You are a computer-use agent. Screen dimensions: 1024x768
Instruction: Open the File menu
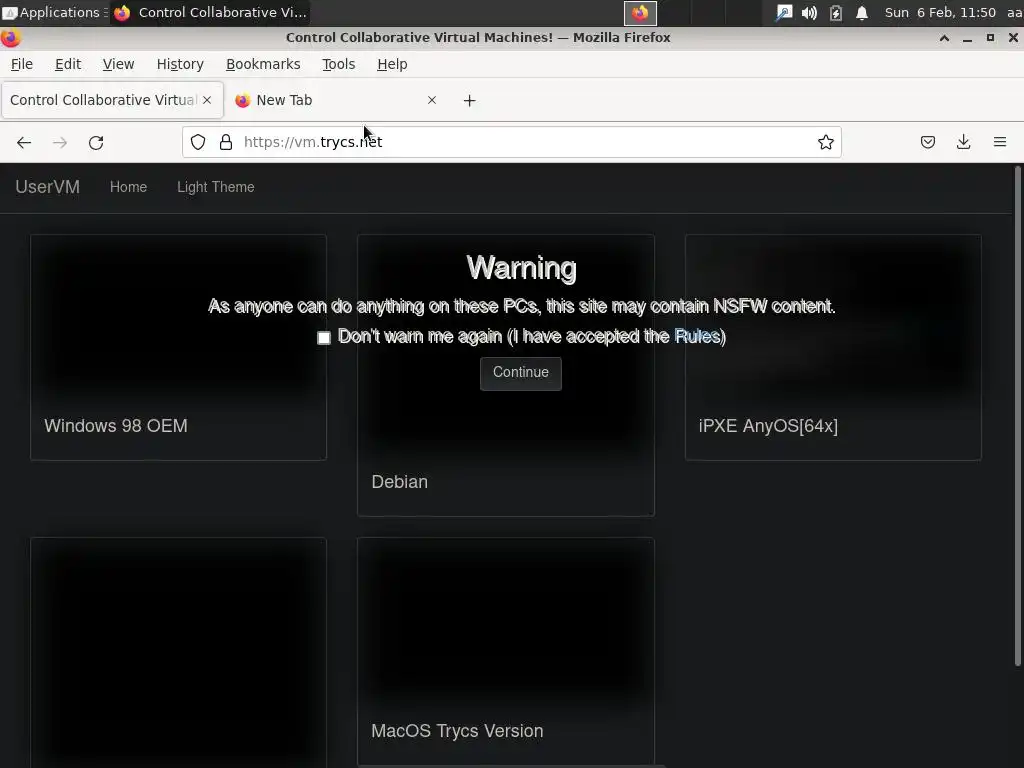tap(22, 64)
